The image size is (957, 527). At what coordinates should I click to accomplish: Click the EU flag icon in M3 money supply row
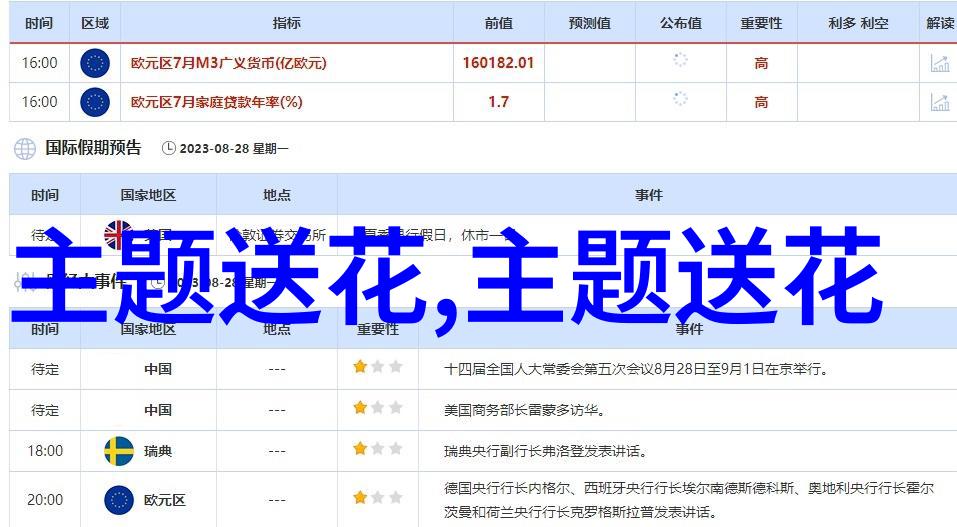point(94,63)
